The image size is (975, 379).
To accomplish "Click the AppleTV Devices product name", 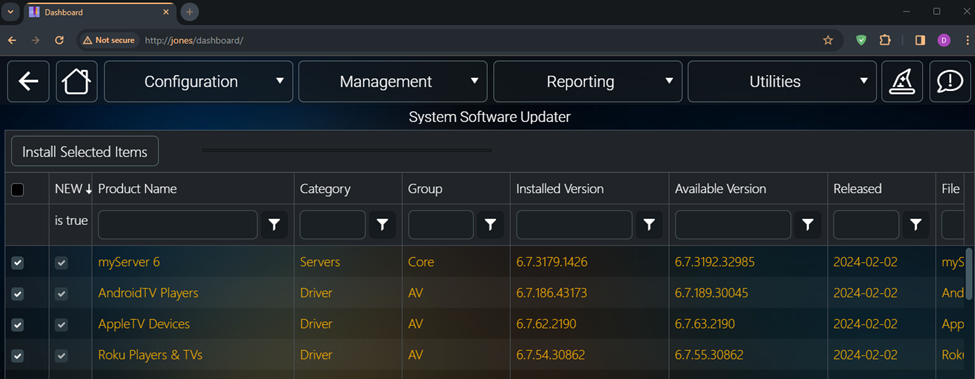I will tap(144, 324).
